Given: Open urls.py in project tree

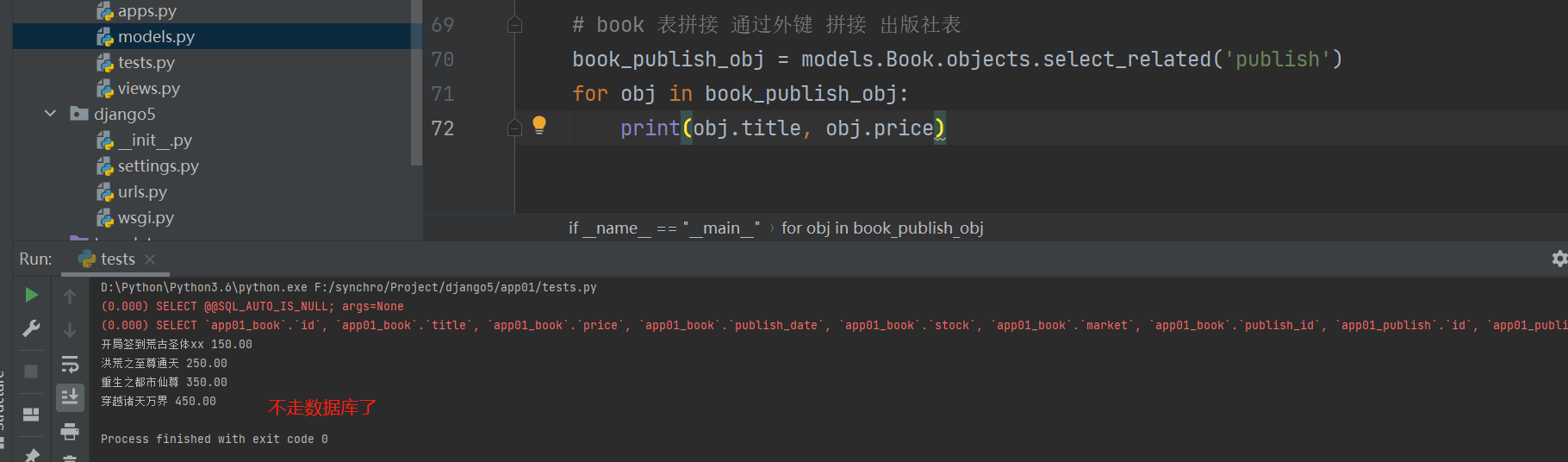Looking at the screenshot, I should pos(142,192).
